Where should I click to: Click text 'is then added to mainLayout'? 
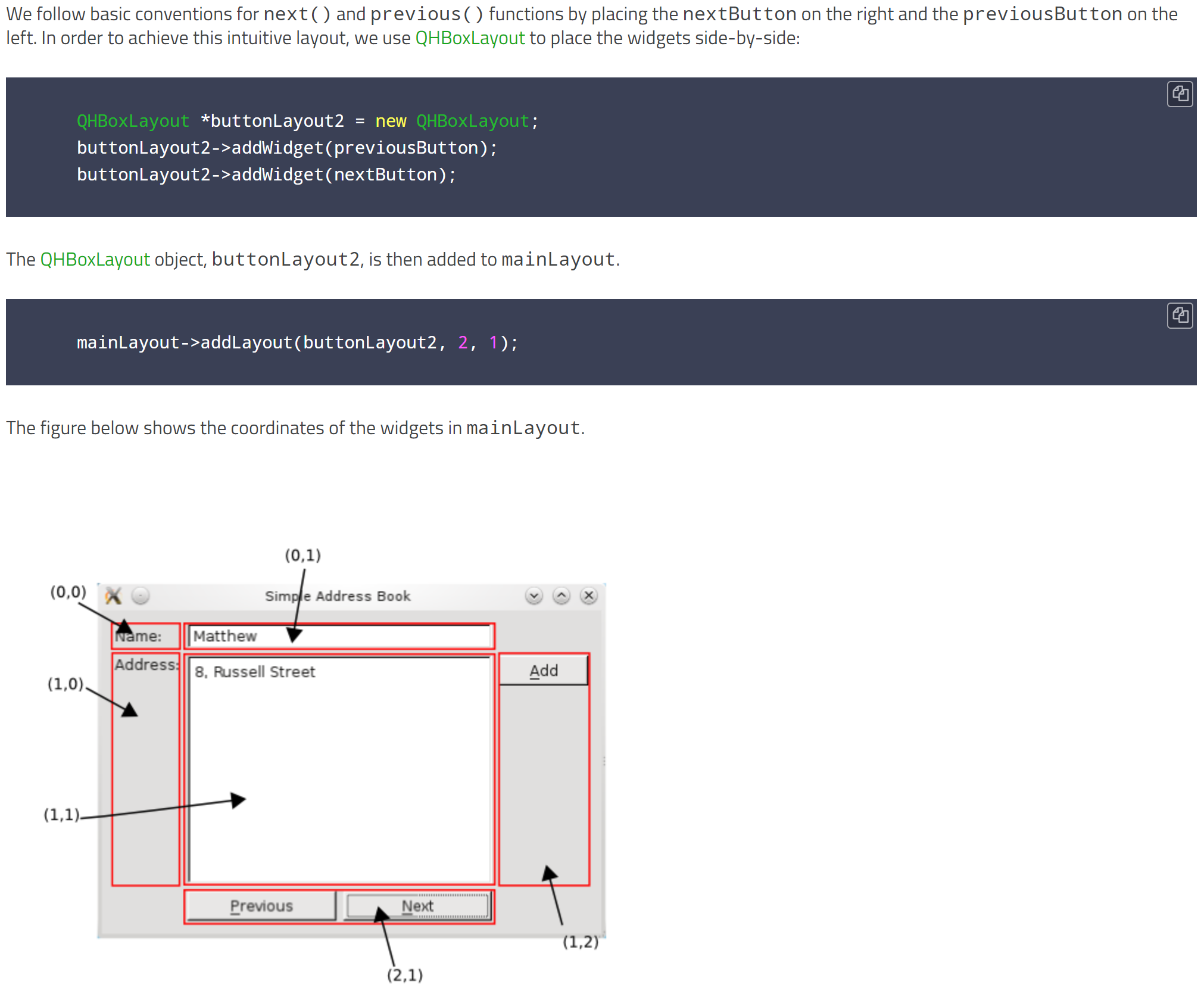tap(492, 260)
